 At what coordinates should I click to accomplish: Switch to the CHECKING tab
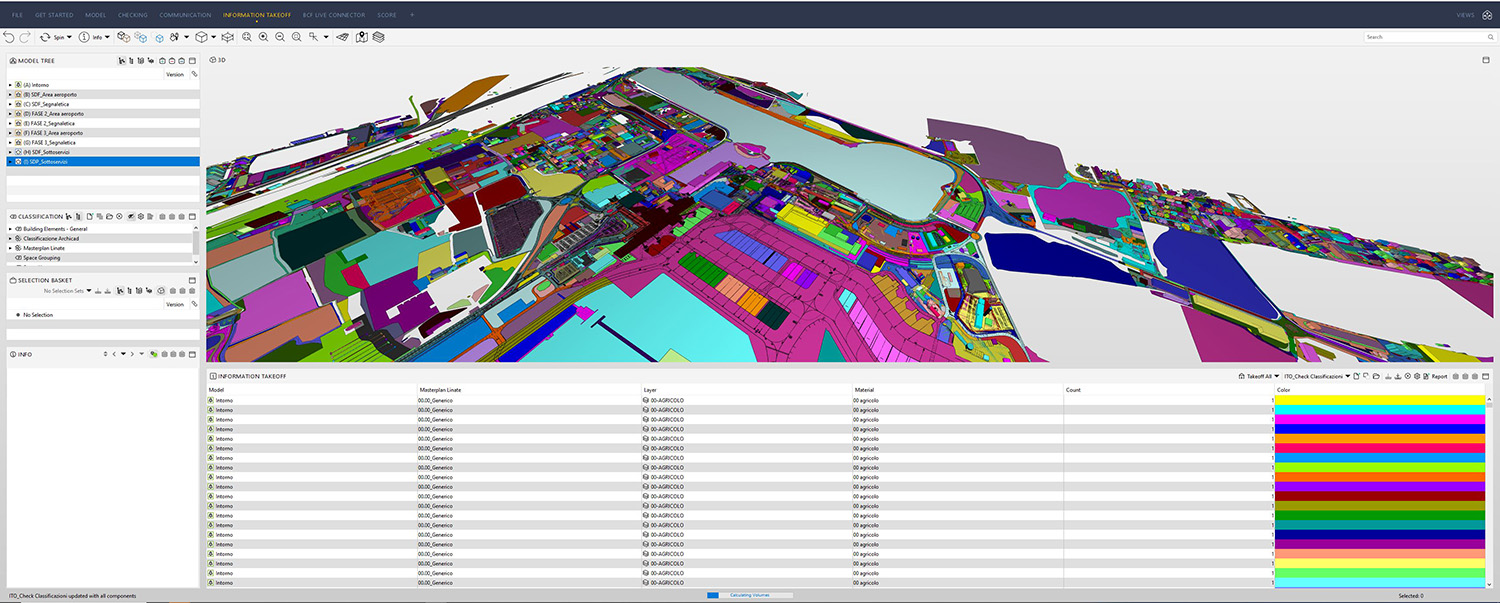132,15
